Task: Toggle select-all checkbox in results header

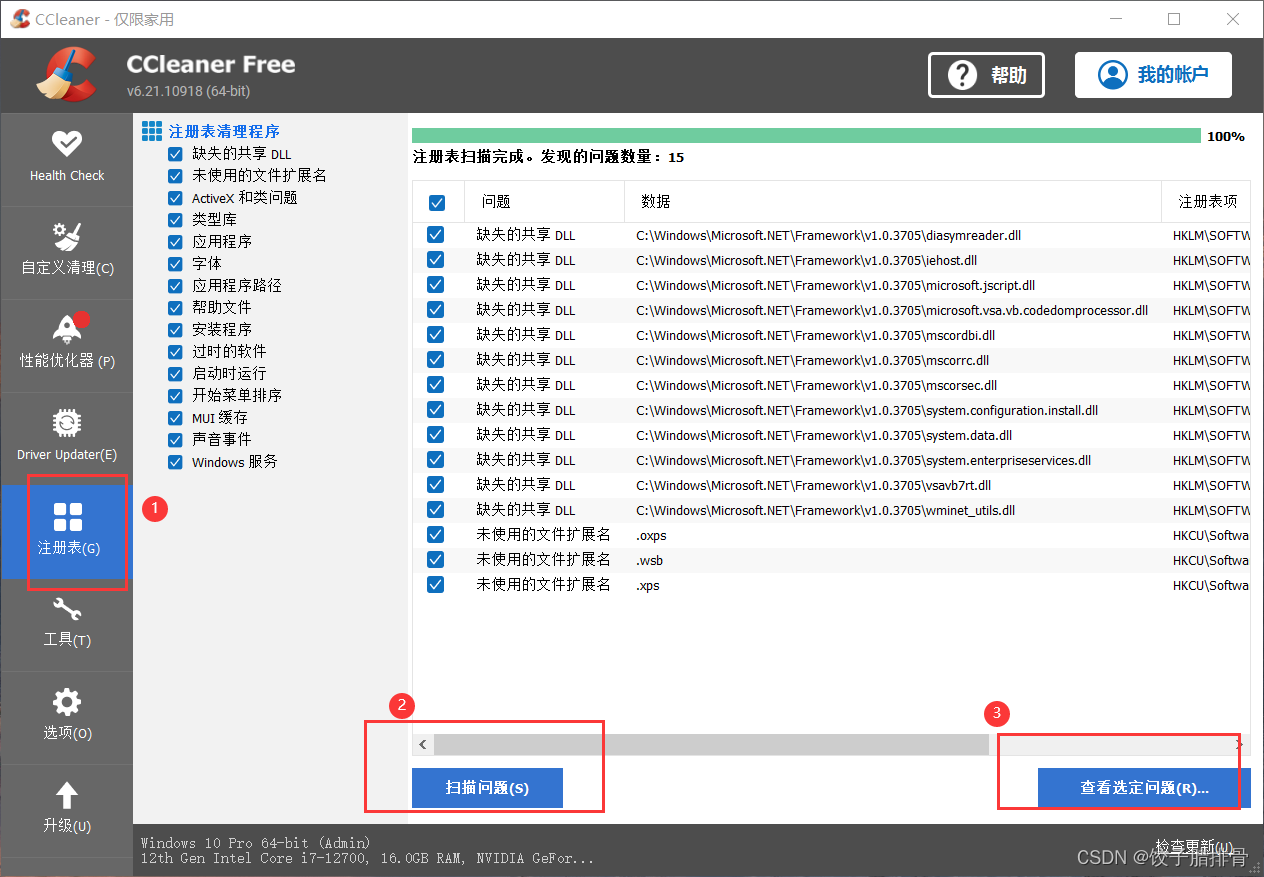Action: coord(437,203)
